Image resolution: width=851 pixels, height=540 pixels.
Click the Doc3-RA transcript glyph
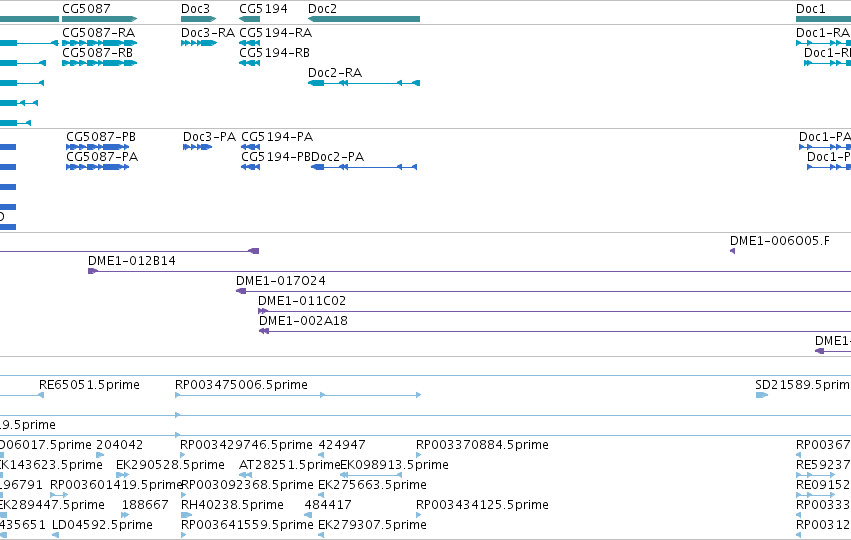[x=199, y=43]
